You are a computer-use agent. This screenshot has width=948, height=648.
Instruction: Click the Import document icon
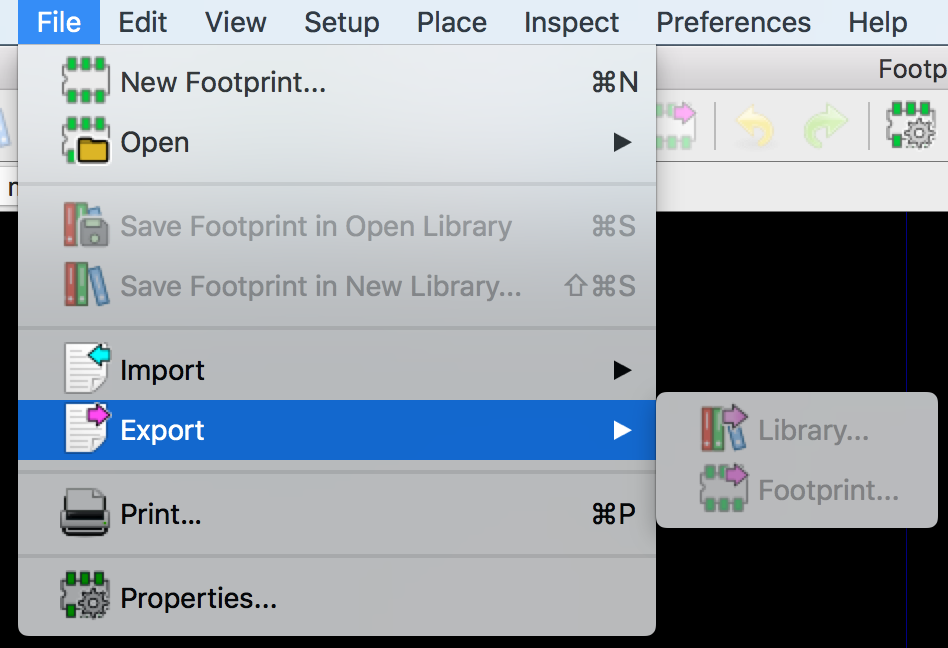(x=87, y=369)
